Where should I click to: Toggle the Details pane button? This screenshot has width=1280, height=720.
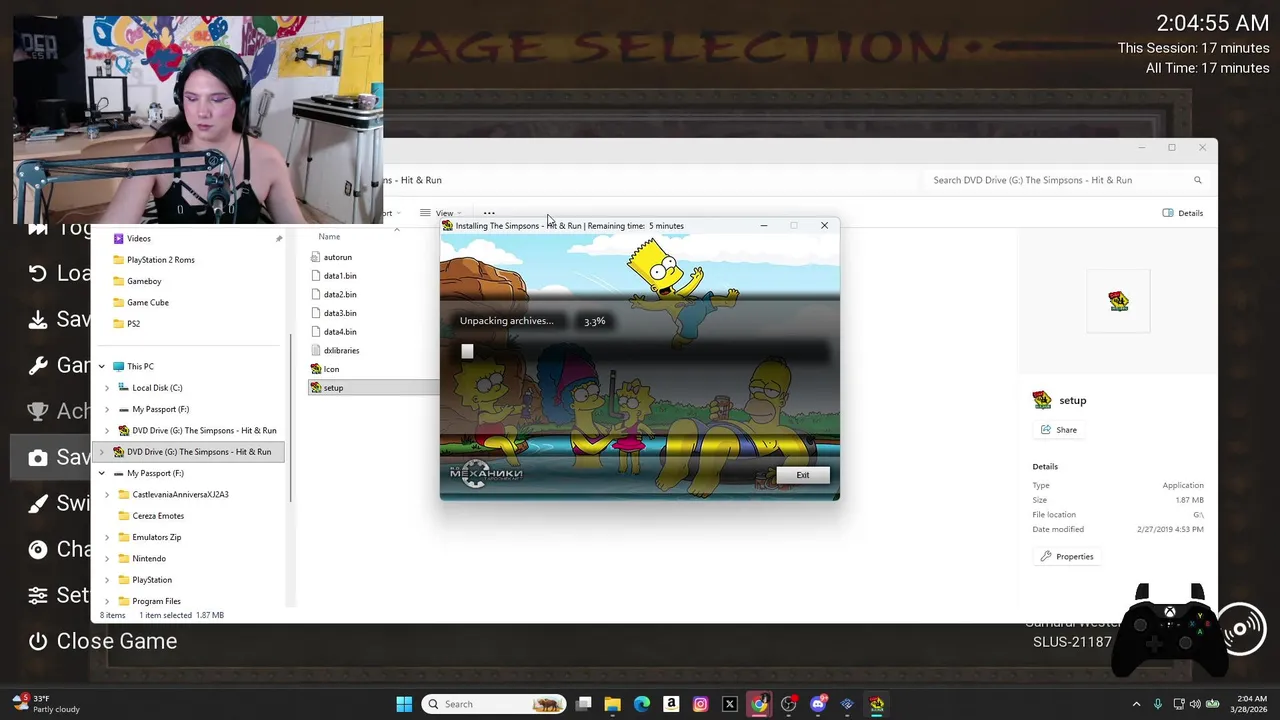click(x=1182, y=213)
